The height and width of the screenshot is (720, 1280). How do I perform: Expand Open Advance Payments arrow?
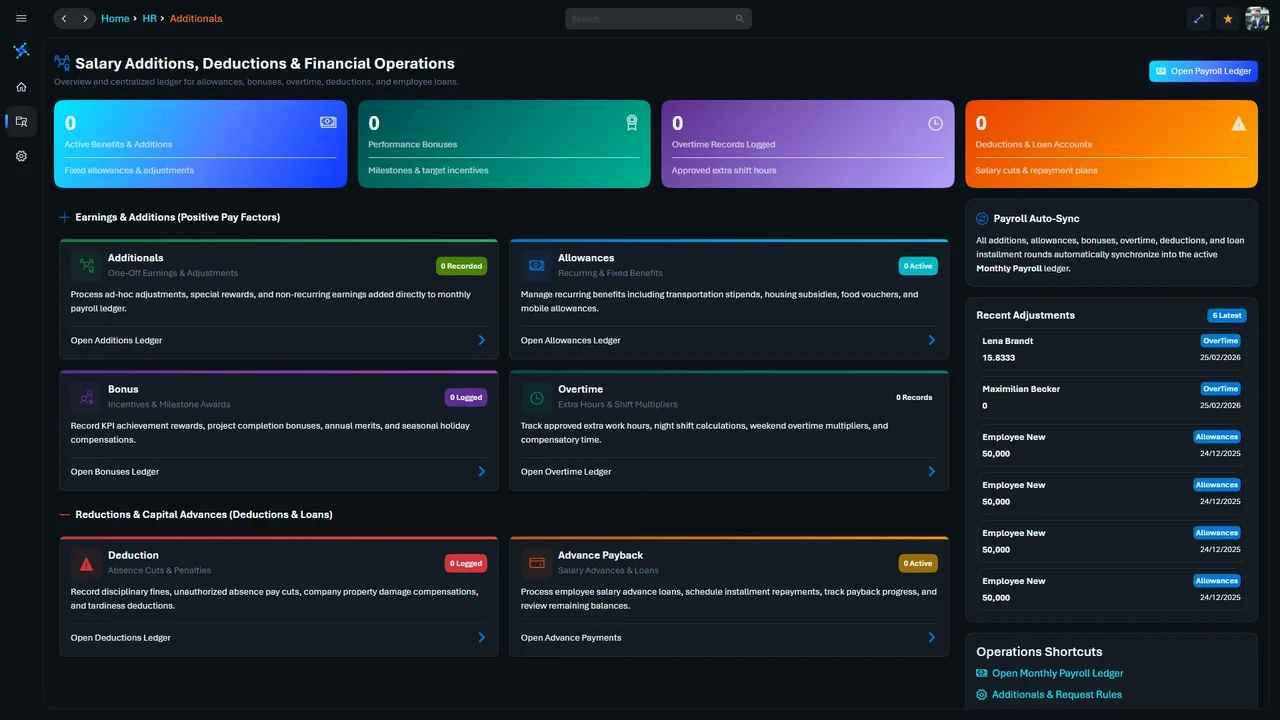pos(932,637)
